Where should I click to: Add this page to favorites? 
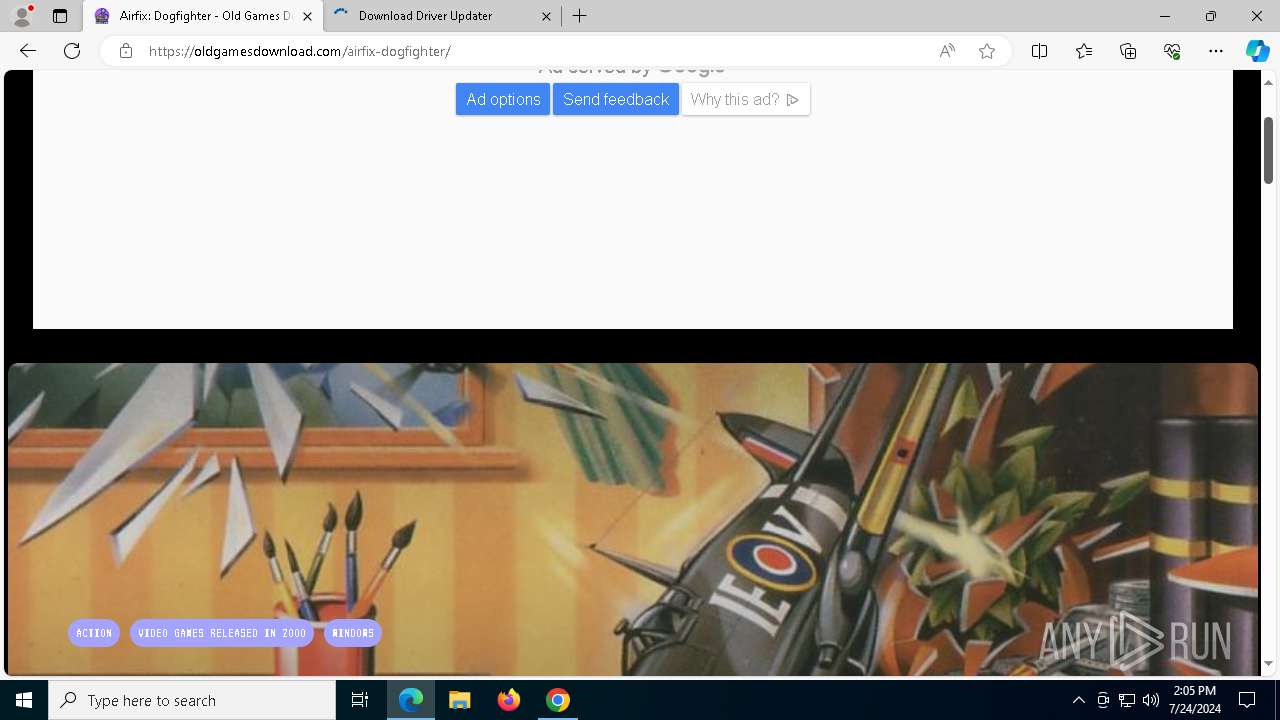[x=987, y=51]
